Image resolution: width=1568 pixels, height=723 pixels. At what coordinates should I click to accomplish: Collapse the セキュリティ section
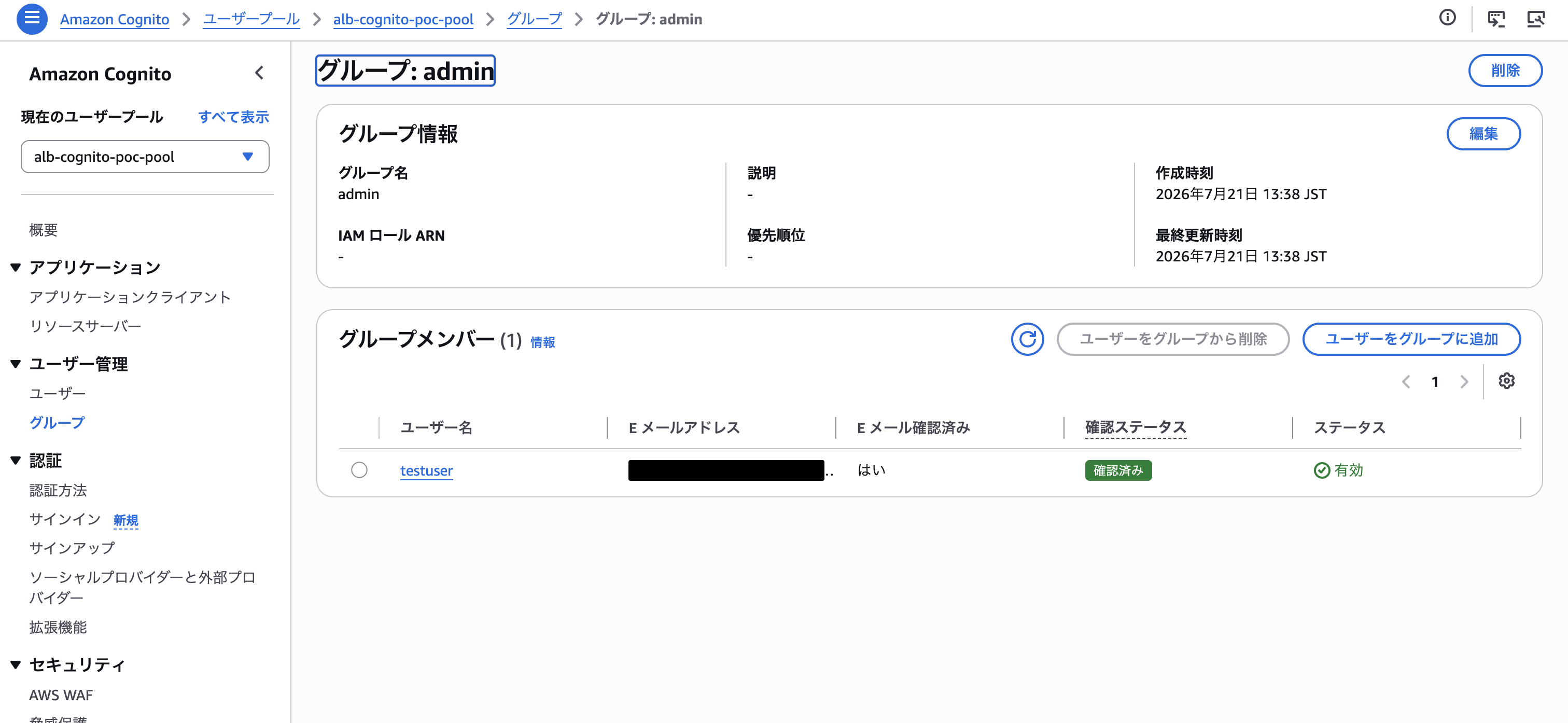coord(16,664)
